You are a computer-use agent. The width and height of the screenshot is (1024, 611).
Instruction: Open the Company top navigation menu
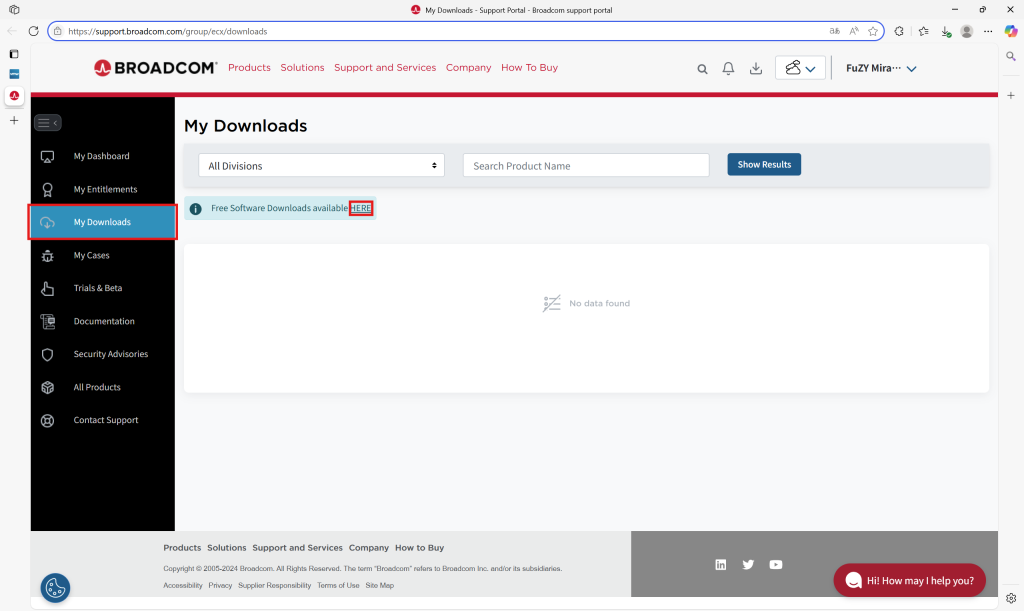pyautogui.click(x=468, y=67)
